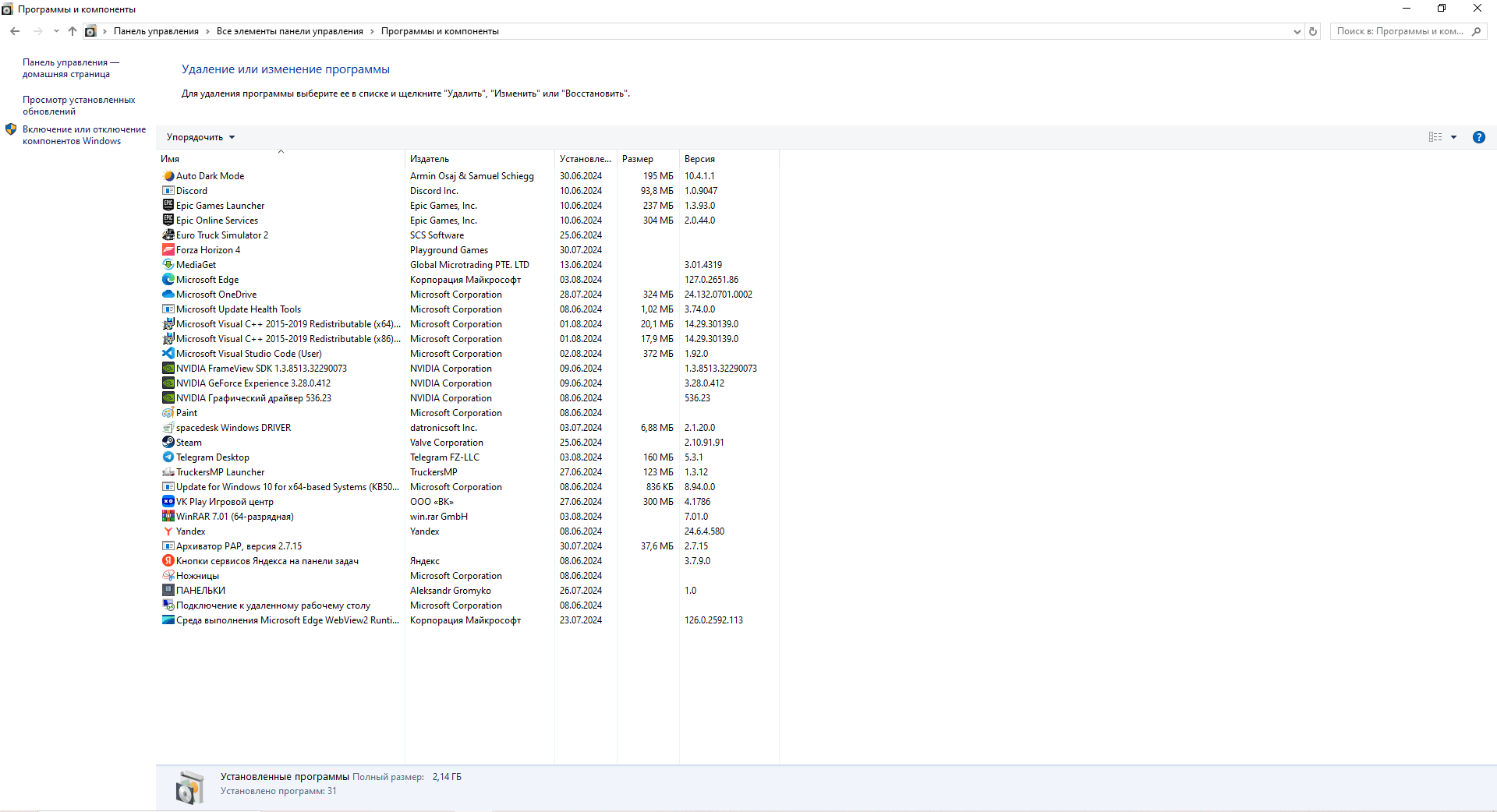Select the Auto Dark Mode icon

tap(168, 176)
